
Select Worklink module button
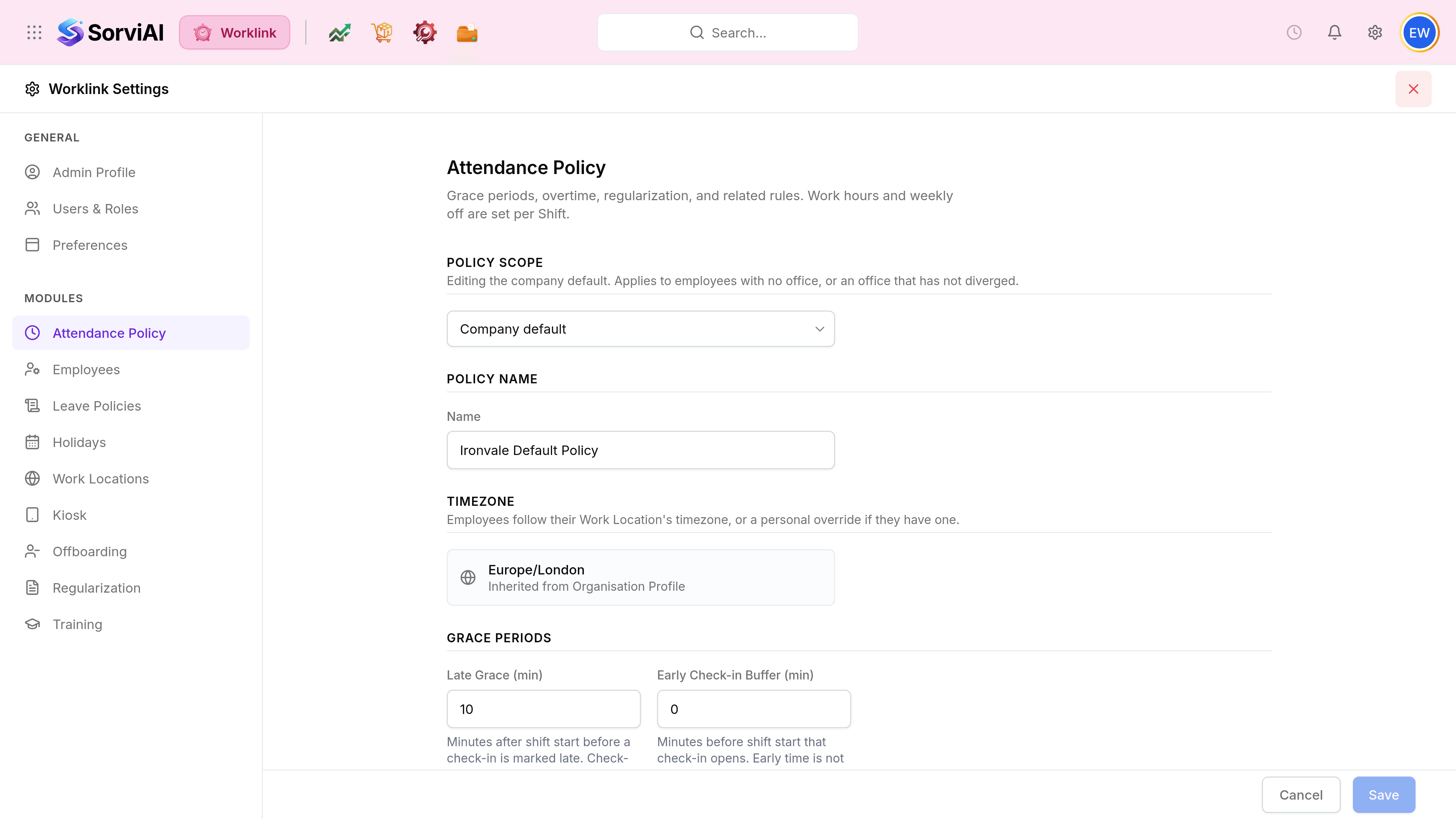[x=235, y=33]
